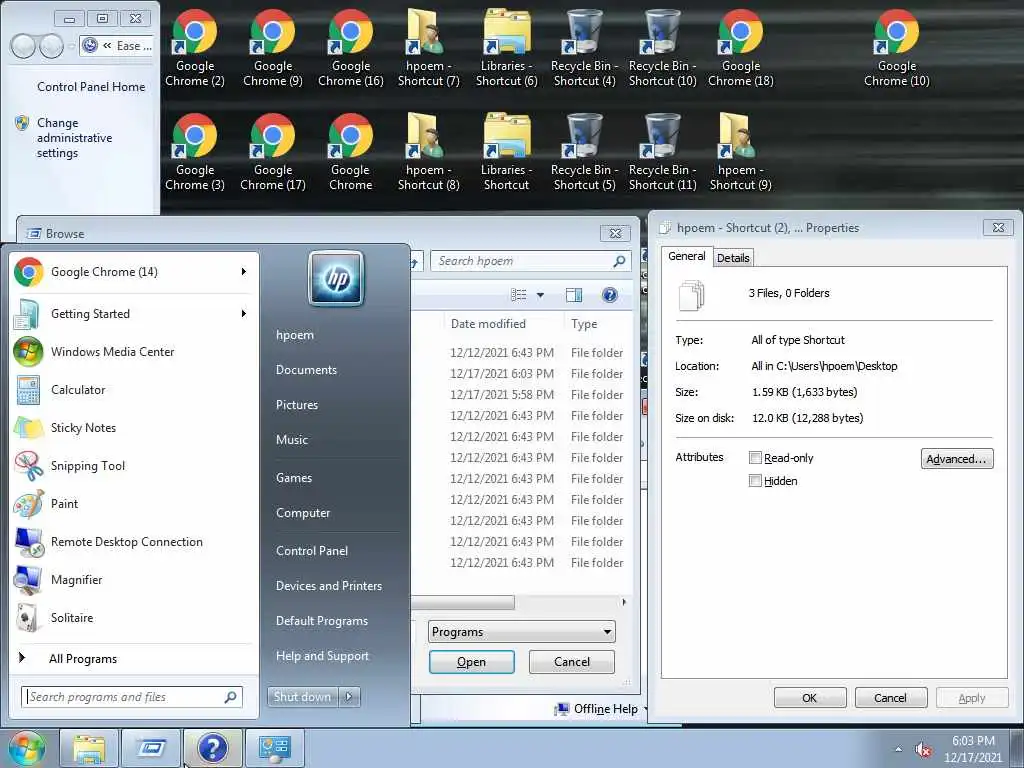This screenshot has width=1024, height=768.
Task: Click the muted volume tray icon
Action: (x=923, y=750)
